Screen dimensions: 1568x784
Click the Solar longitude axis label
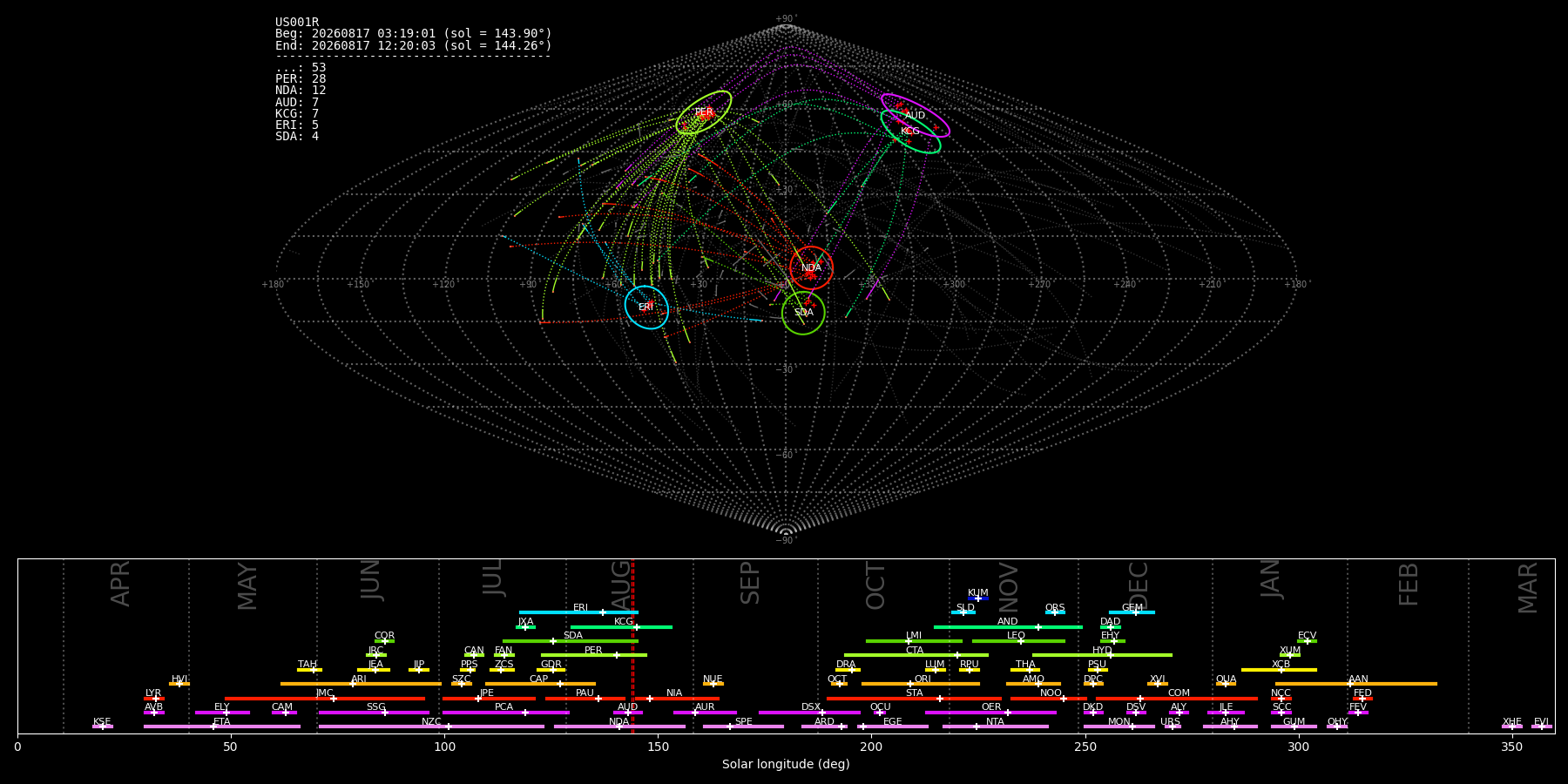point(786,765)
